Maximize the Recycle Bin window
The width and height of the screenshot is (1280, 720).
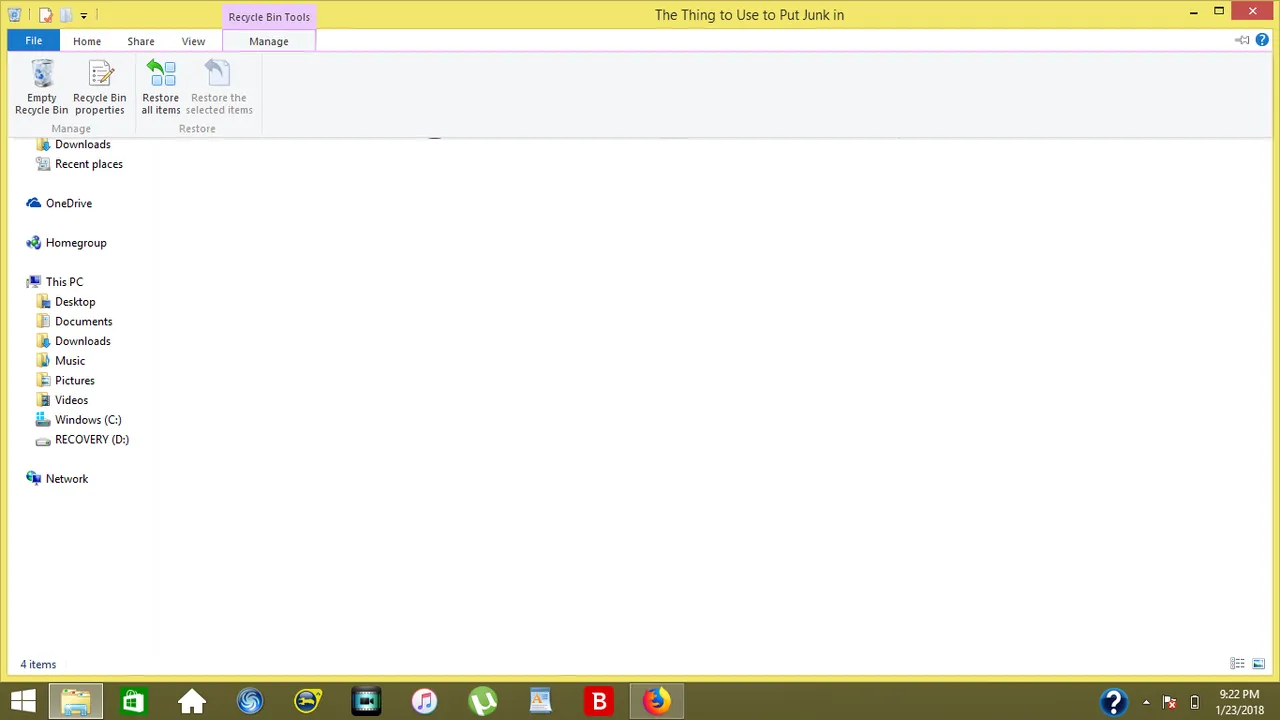coord(1219,12)
